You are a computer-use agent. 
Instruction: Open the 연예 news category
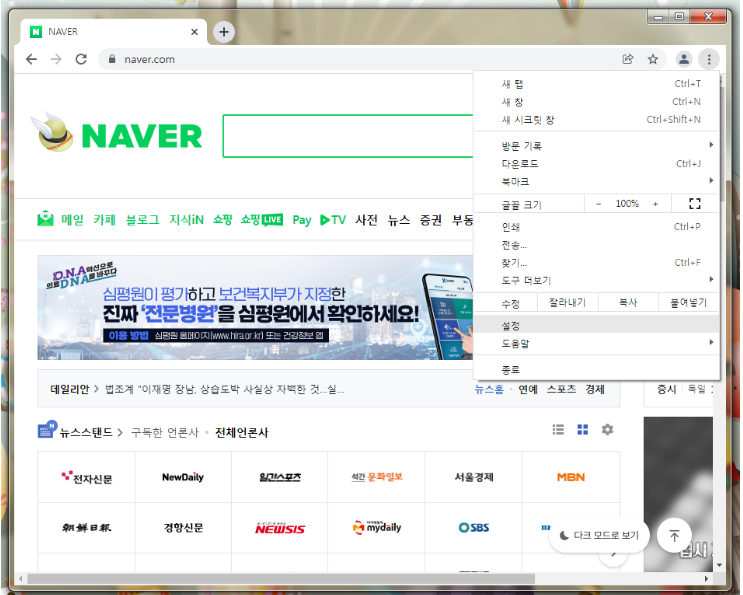528,389
